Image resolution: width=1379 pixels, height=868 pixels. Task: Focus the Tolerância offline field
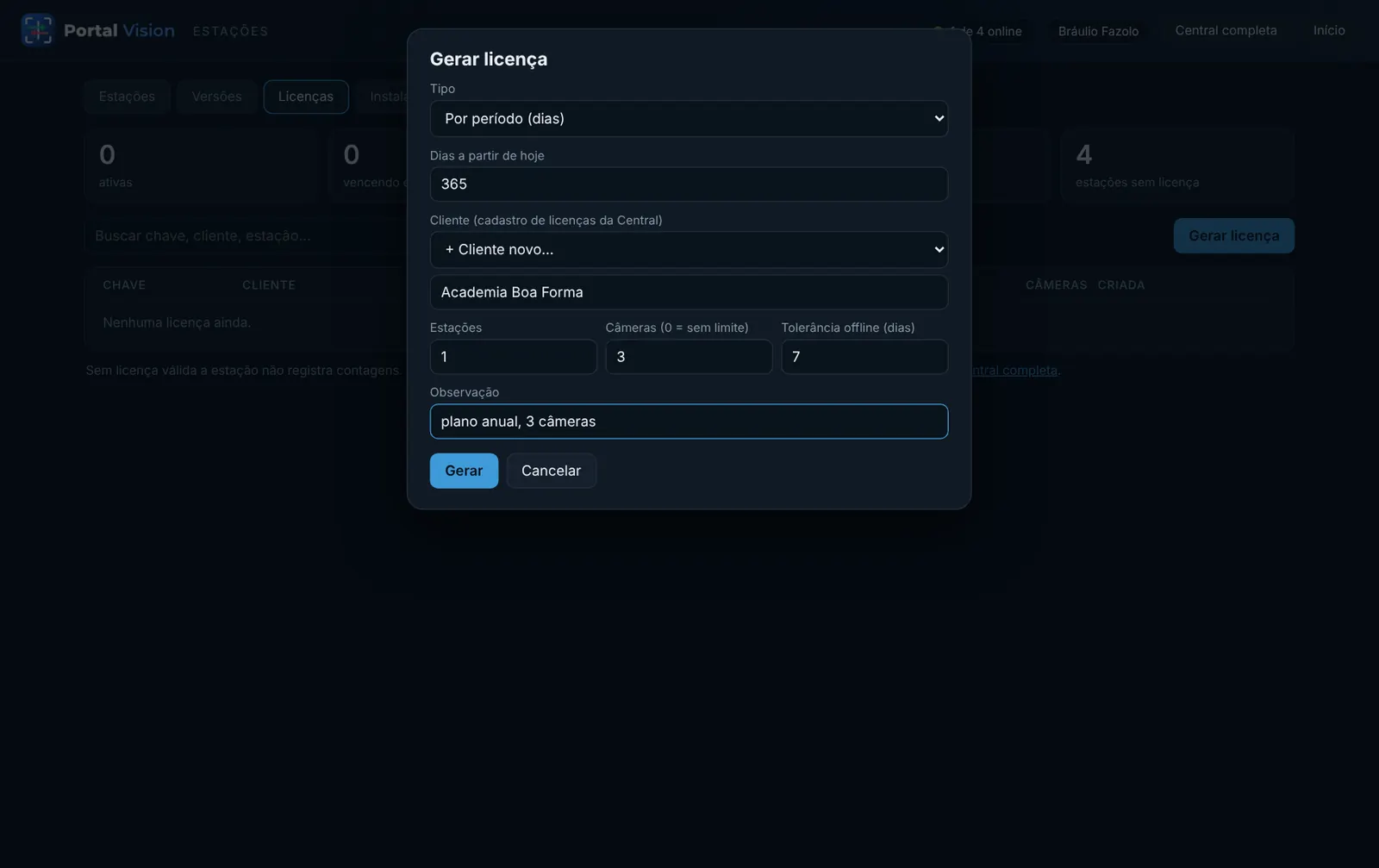[864, 357]
